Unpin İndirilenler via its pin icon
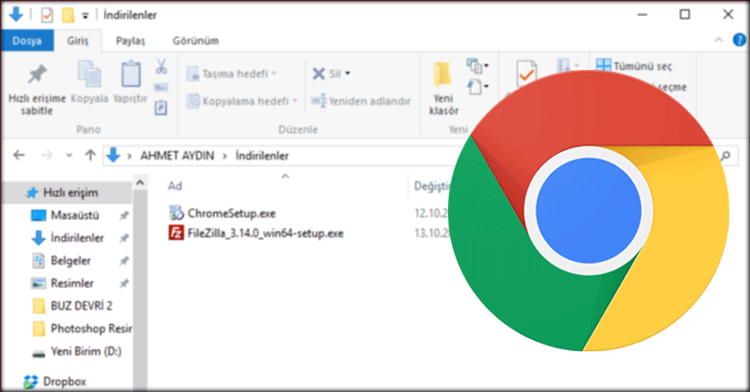750x392 pixels. (x=124, y=238)
